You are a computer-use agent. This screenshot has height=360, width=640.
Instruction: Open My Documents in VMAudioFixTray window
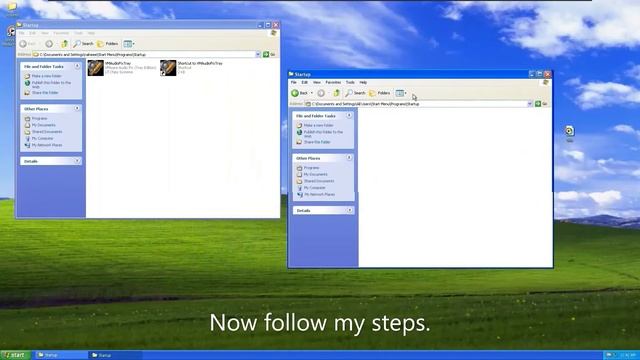pos(40,125)
